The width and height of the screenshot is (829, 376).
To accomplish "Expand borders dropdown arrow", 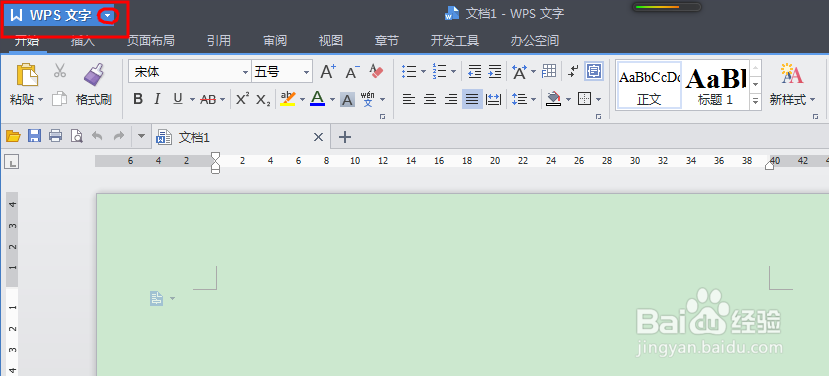I will click(x=598, y=99).
